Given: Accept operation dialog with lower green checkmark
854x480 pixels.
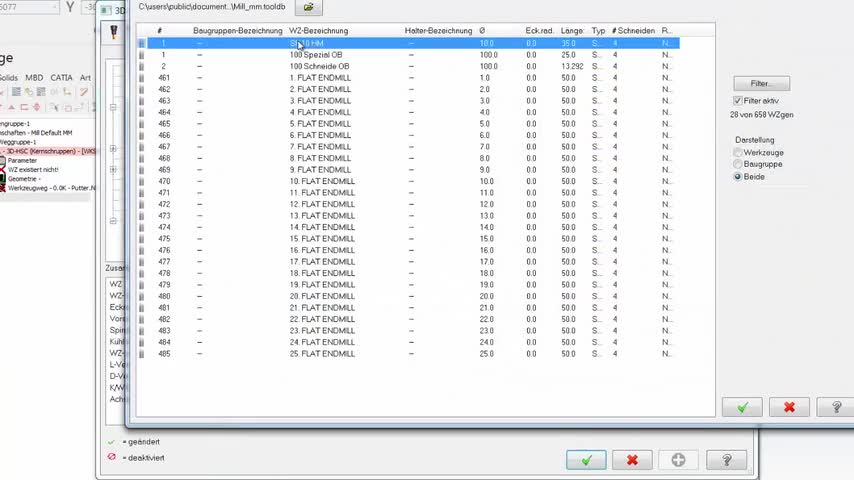Looking at the screenshot, I should pyautogui.click(x=586, y=460).
